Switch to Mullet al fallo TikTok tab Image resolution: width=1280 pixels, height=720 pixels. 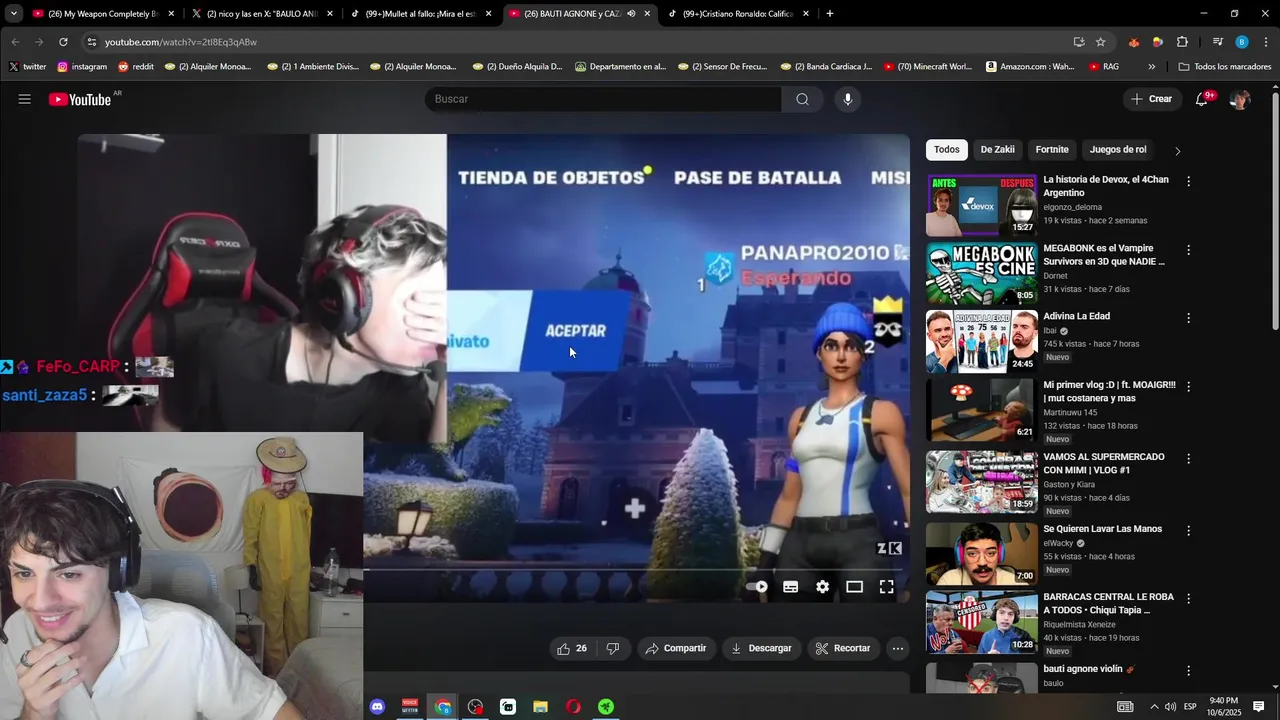pos(422,14)
